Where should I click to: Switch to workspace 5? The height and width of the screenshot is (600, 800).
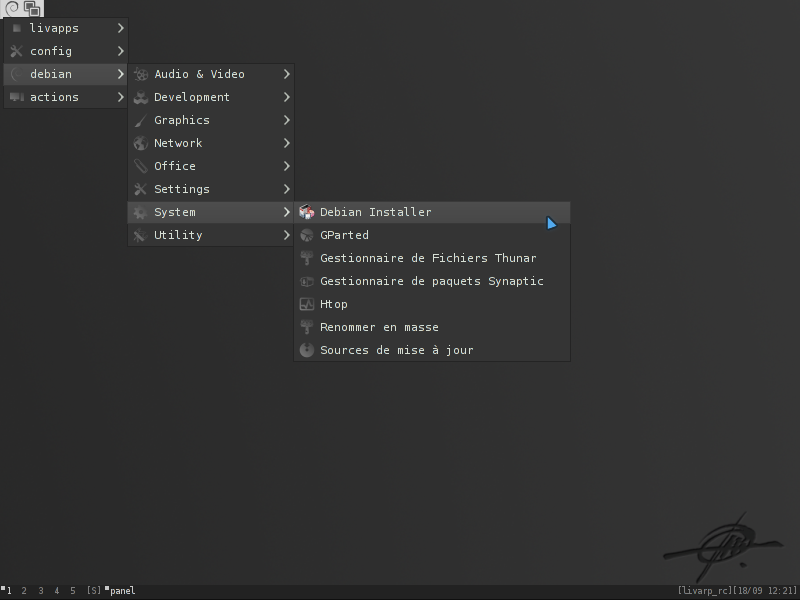[73, 591]
